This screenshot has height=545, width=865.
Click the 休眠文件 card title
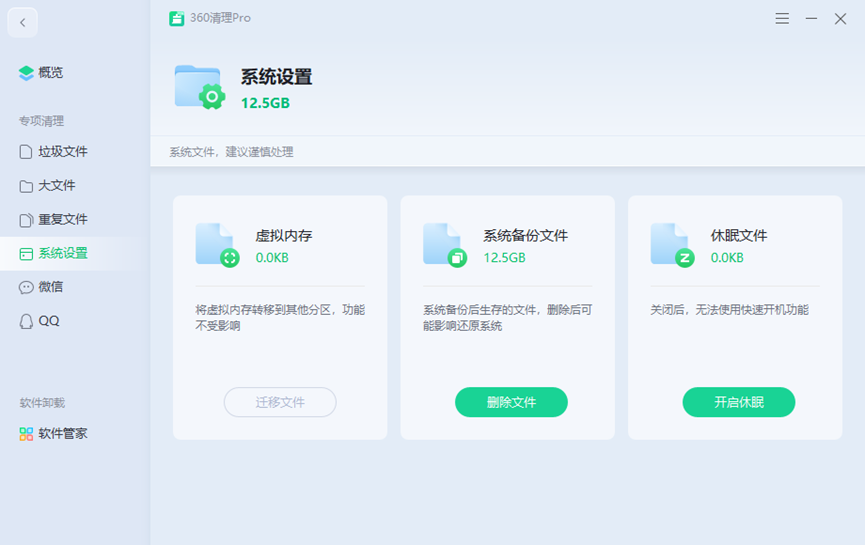click(739, 236)
